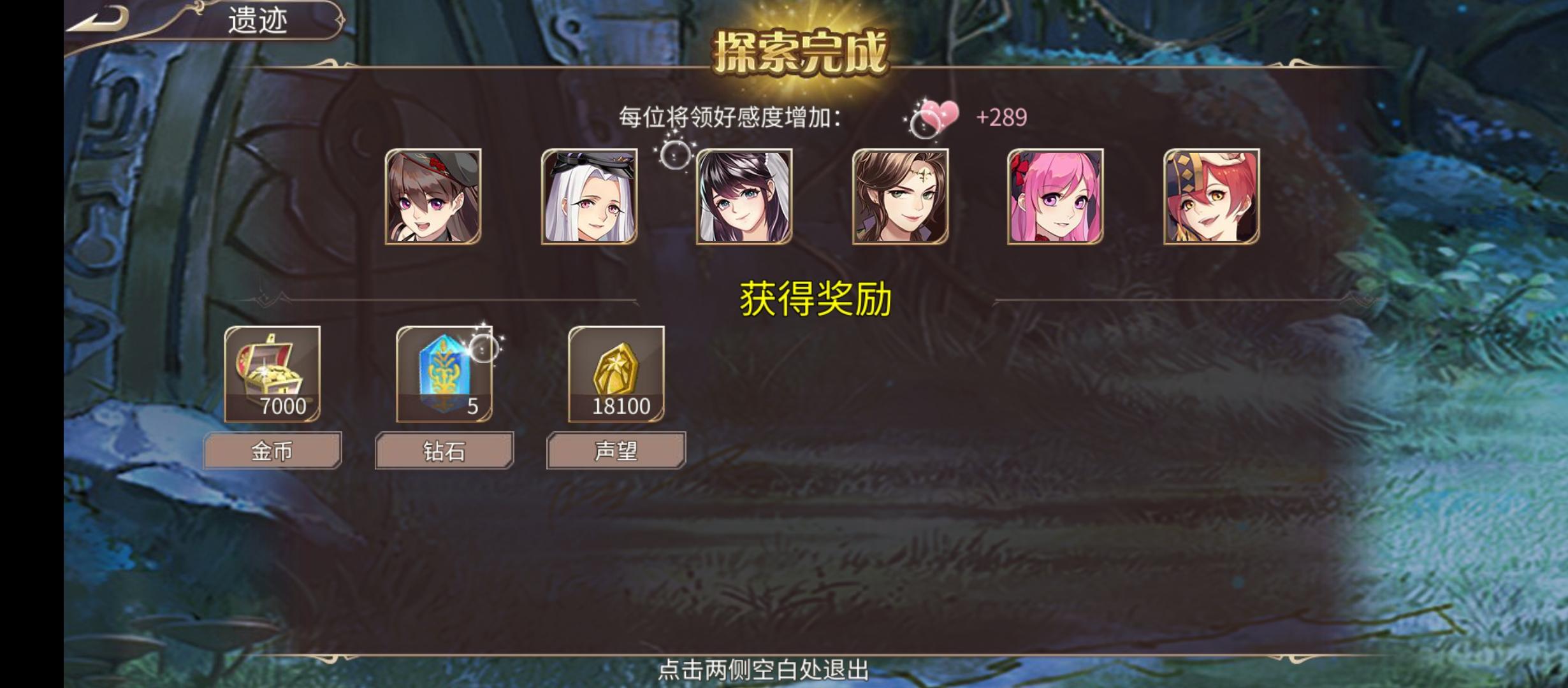The image size is (1568, 688).
Task: Tap the 获得奖励 section heading
Action: pos(815,299)
